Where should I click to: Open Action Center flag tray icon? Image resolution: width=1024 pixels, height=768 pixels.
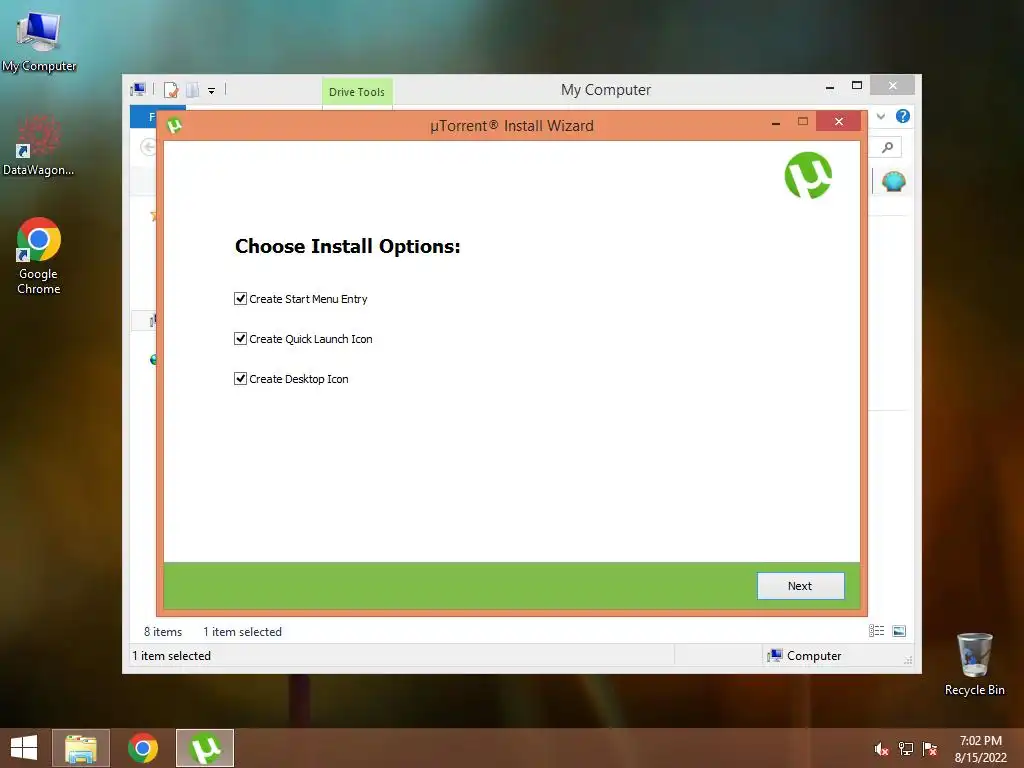point(930,749)
